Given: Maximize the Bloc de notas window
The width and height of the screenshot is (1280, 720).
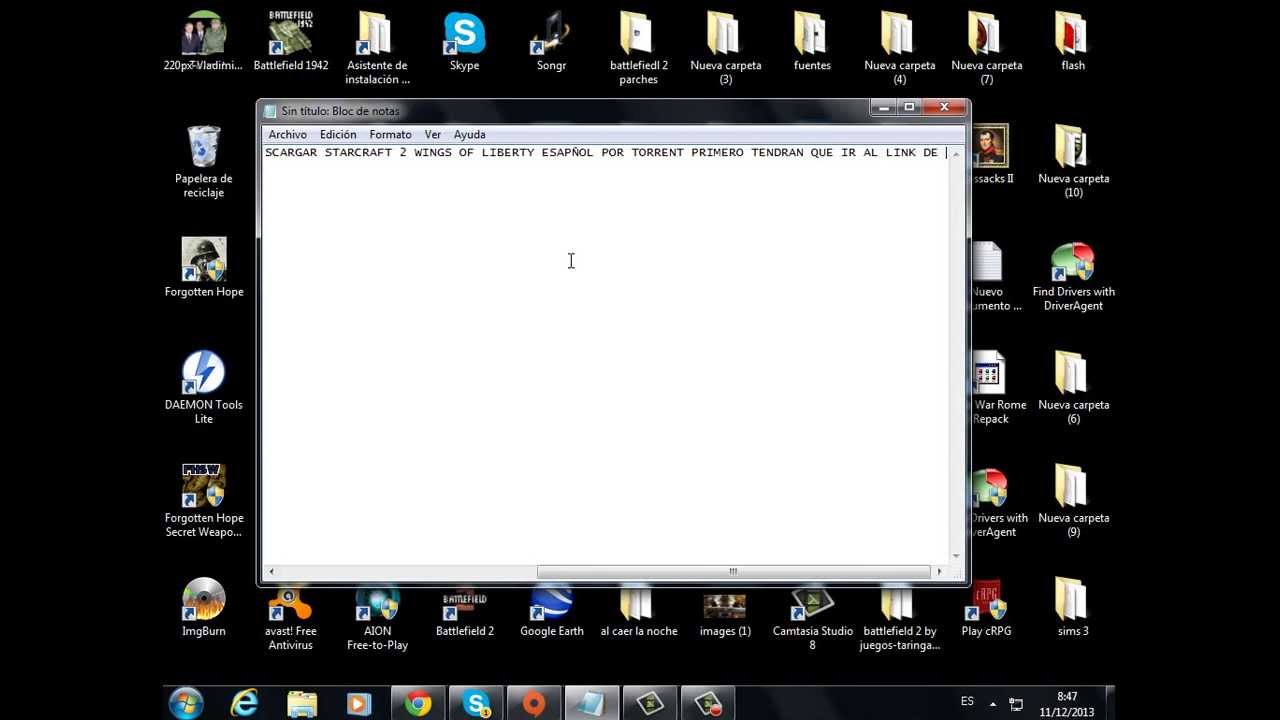Looking at the screenshot, I should [909, 107].
